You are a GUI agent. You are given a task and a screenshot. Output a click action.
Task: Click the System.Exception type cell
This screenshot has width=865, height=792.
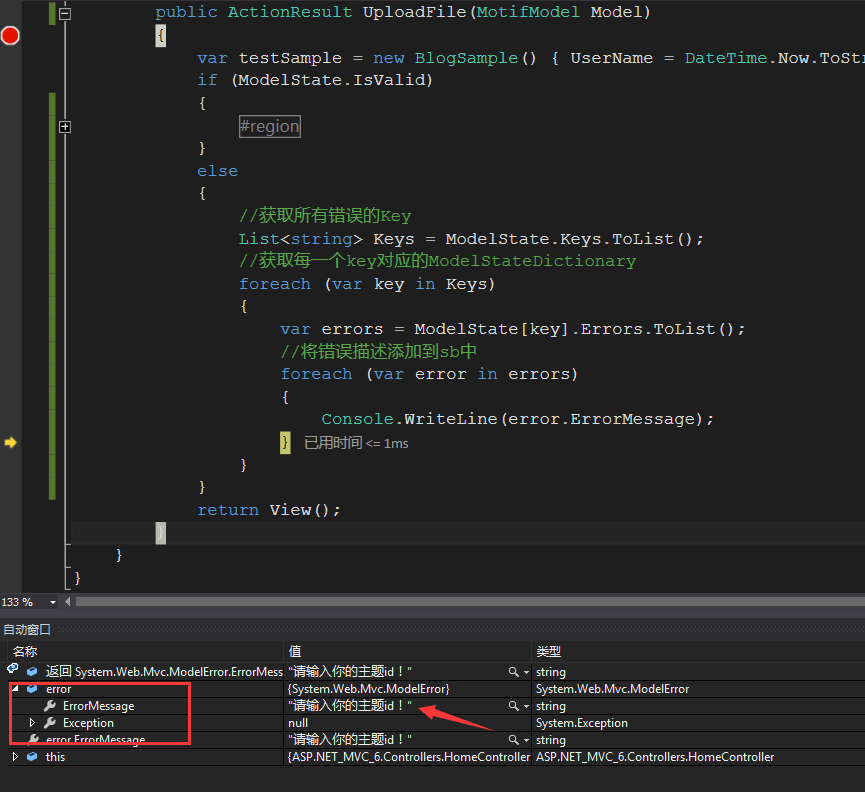point(582,723)
